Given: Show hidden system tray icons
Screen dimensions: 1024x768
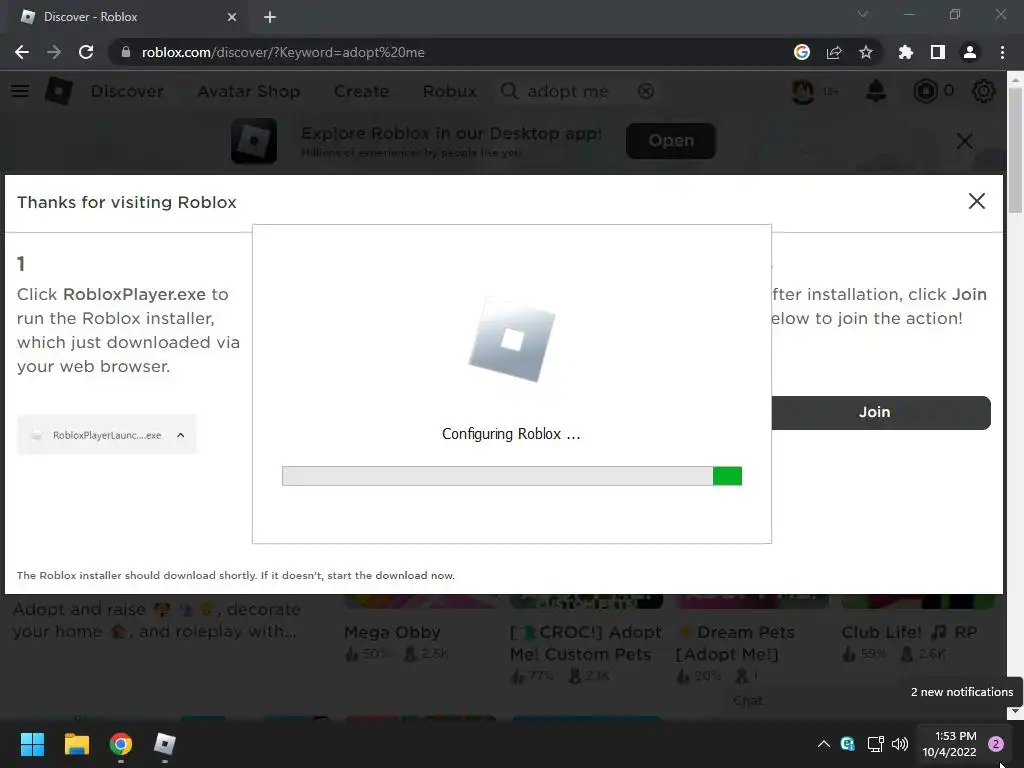Looking at the screenshot, I should point(824,744).
